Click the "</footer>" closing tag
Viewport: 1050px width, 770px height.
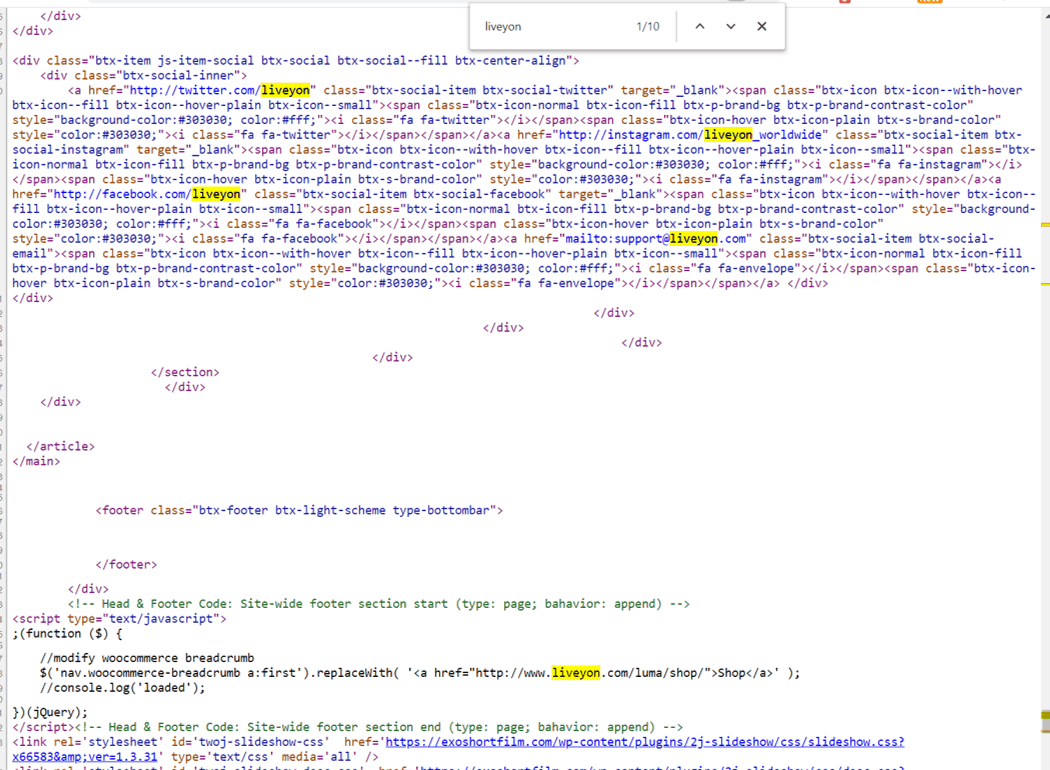click(x=126, y=564)
